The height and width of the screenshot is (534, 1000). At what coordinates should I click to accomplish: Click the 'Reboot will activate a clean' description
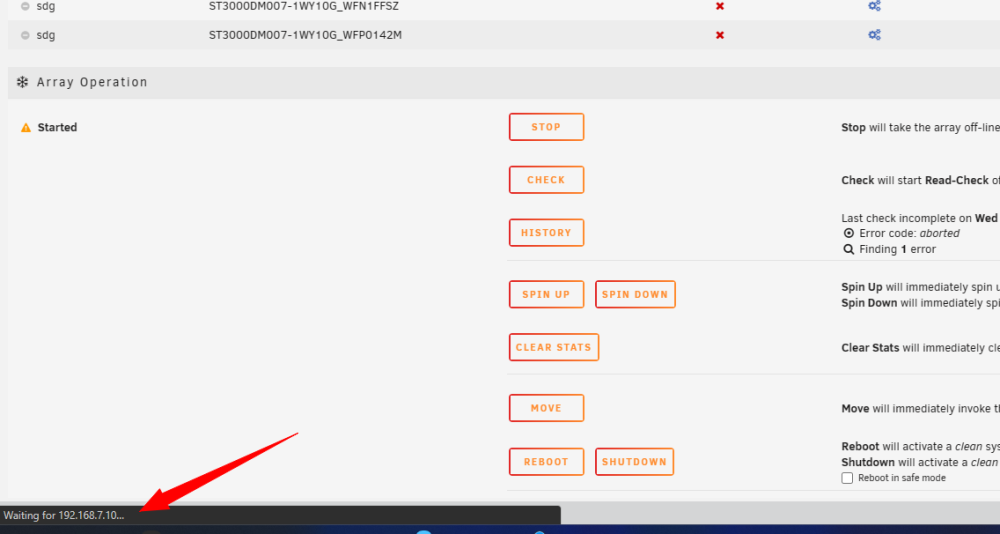tap(920, 447)
